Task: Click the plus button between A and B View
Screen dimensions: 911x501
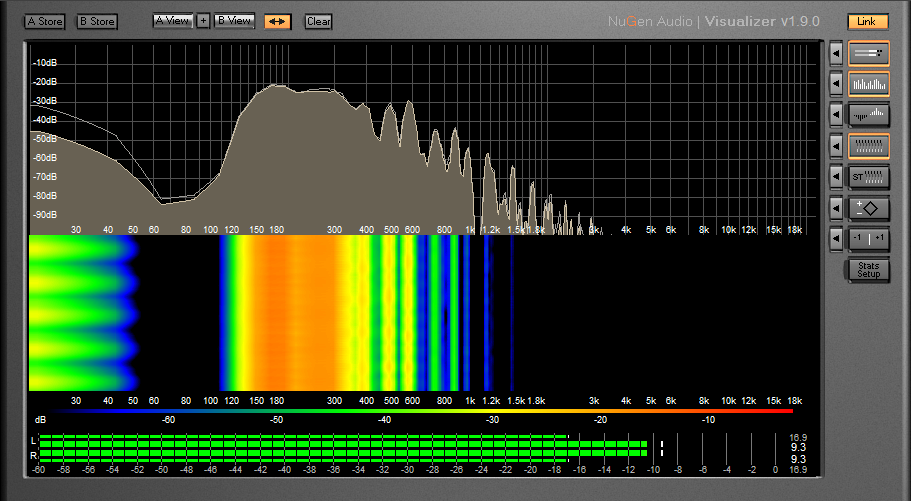Action: point(203,21)
